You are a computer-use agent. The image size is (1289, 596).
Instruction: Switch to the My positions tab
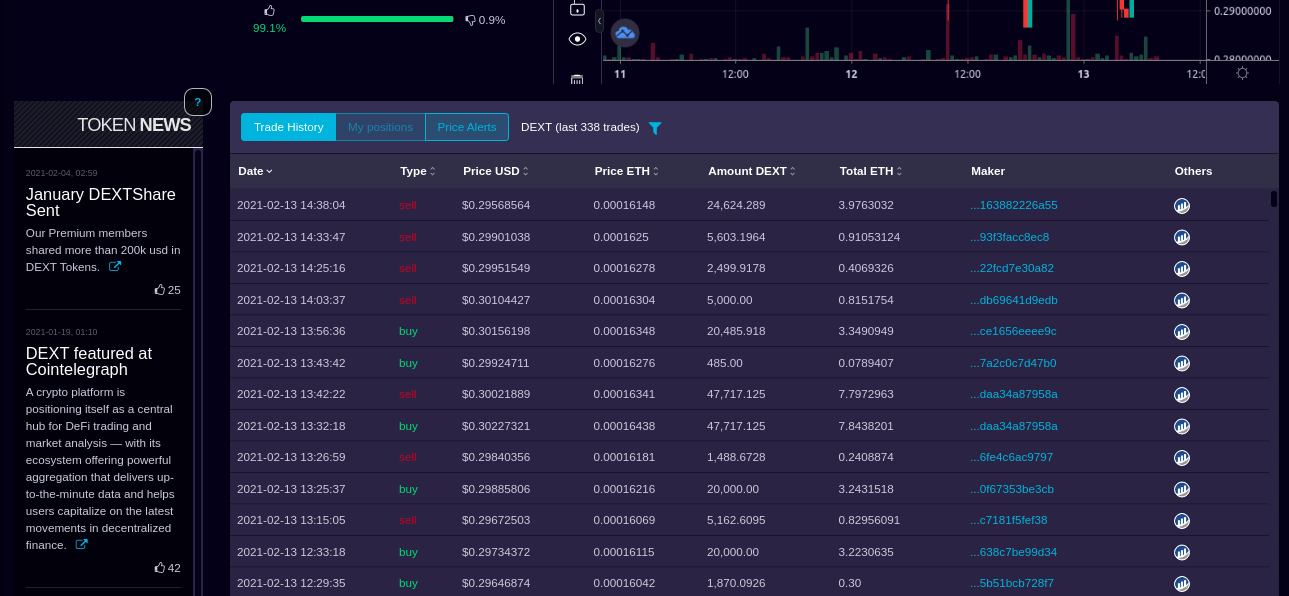click(x=380, y=127)
